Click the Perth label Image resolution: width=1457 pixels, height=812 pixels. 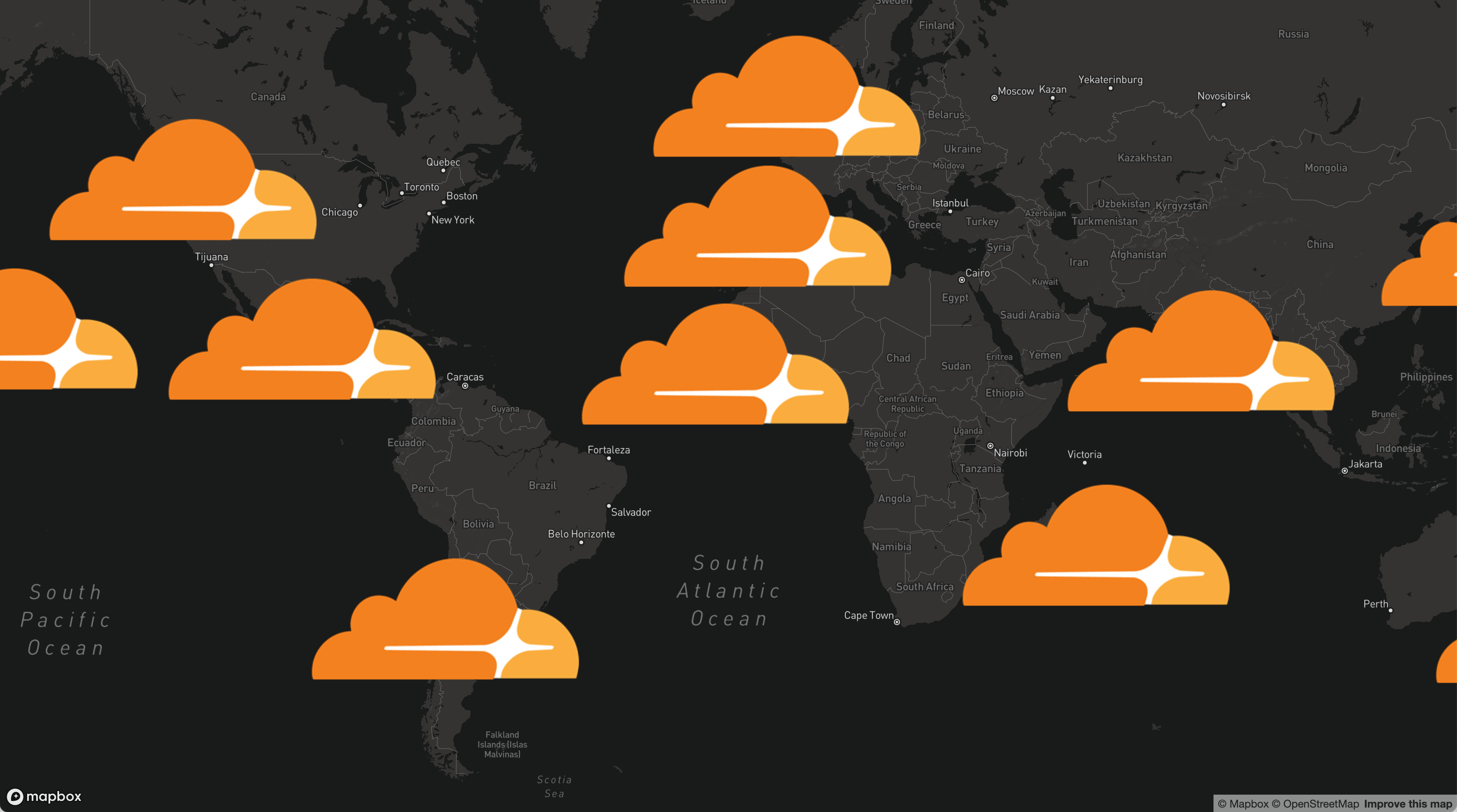coord(1376,604)
